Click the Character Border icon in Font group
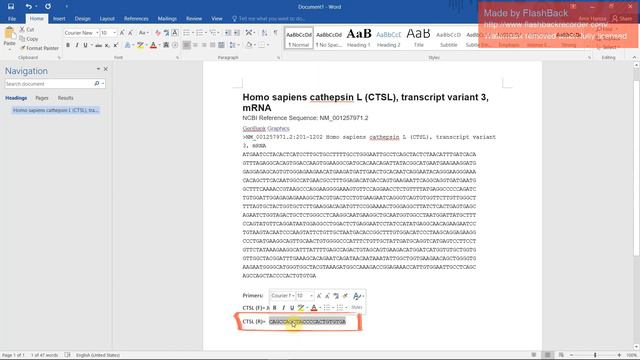This screenshot has height=360, width=640. [x=175, y=33]
